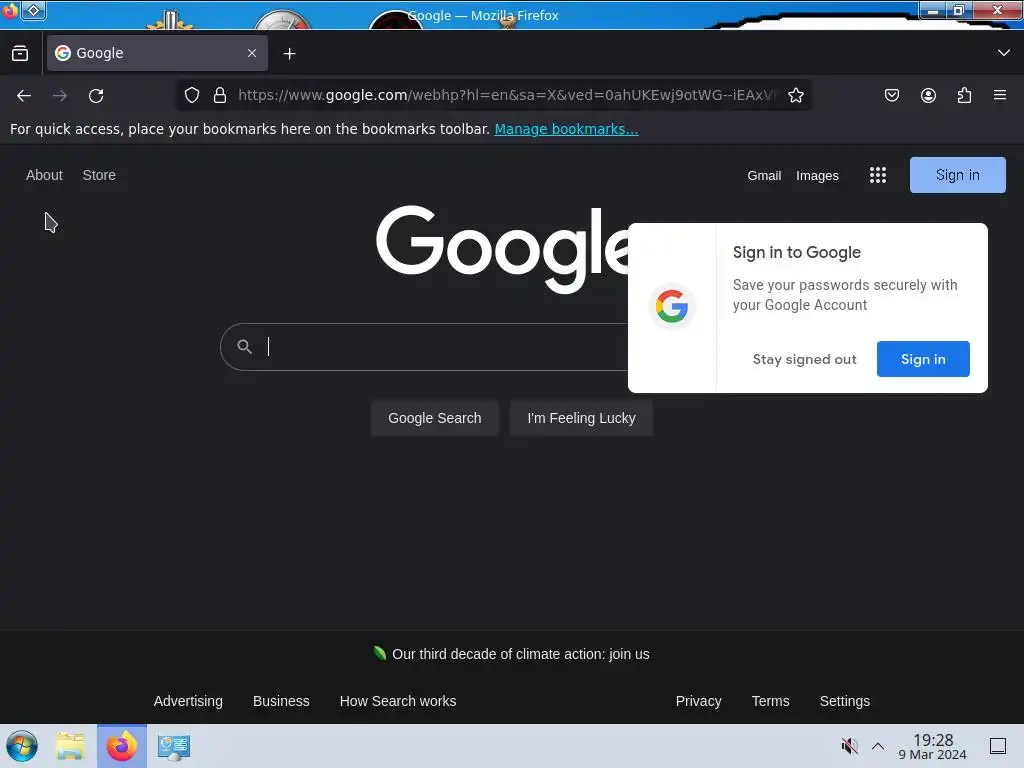Viewport: 1024px width, 768px height.
Task: Open the Firefox account icon
Action: click(928, 95)
